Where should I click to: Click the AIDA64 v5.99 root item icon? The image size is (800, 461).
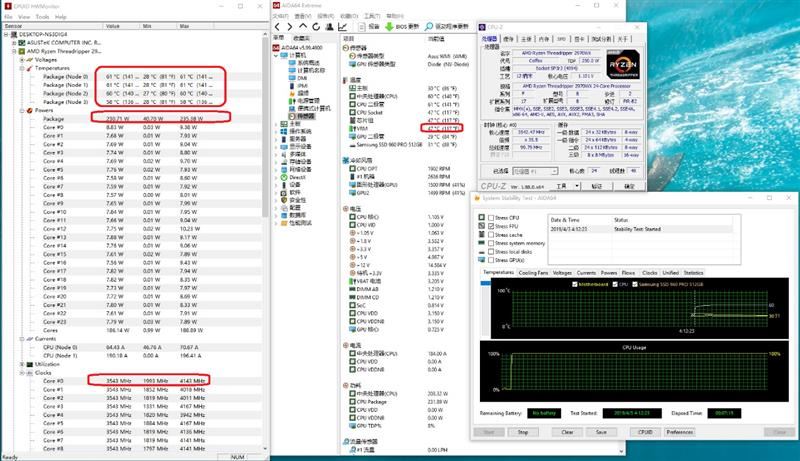277,47
